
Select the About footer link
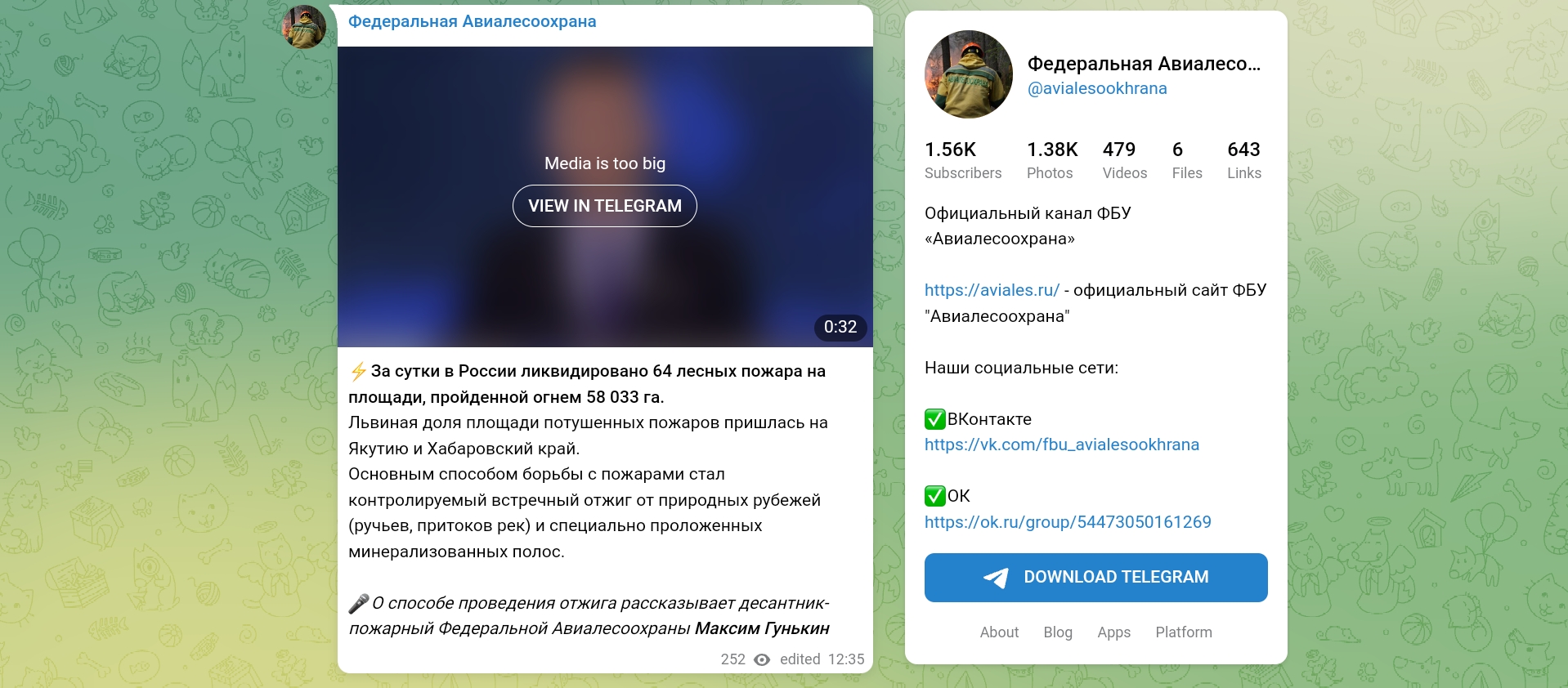(999, 632)
